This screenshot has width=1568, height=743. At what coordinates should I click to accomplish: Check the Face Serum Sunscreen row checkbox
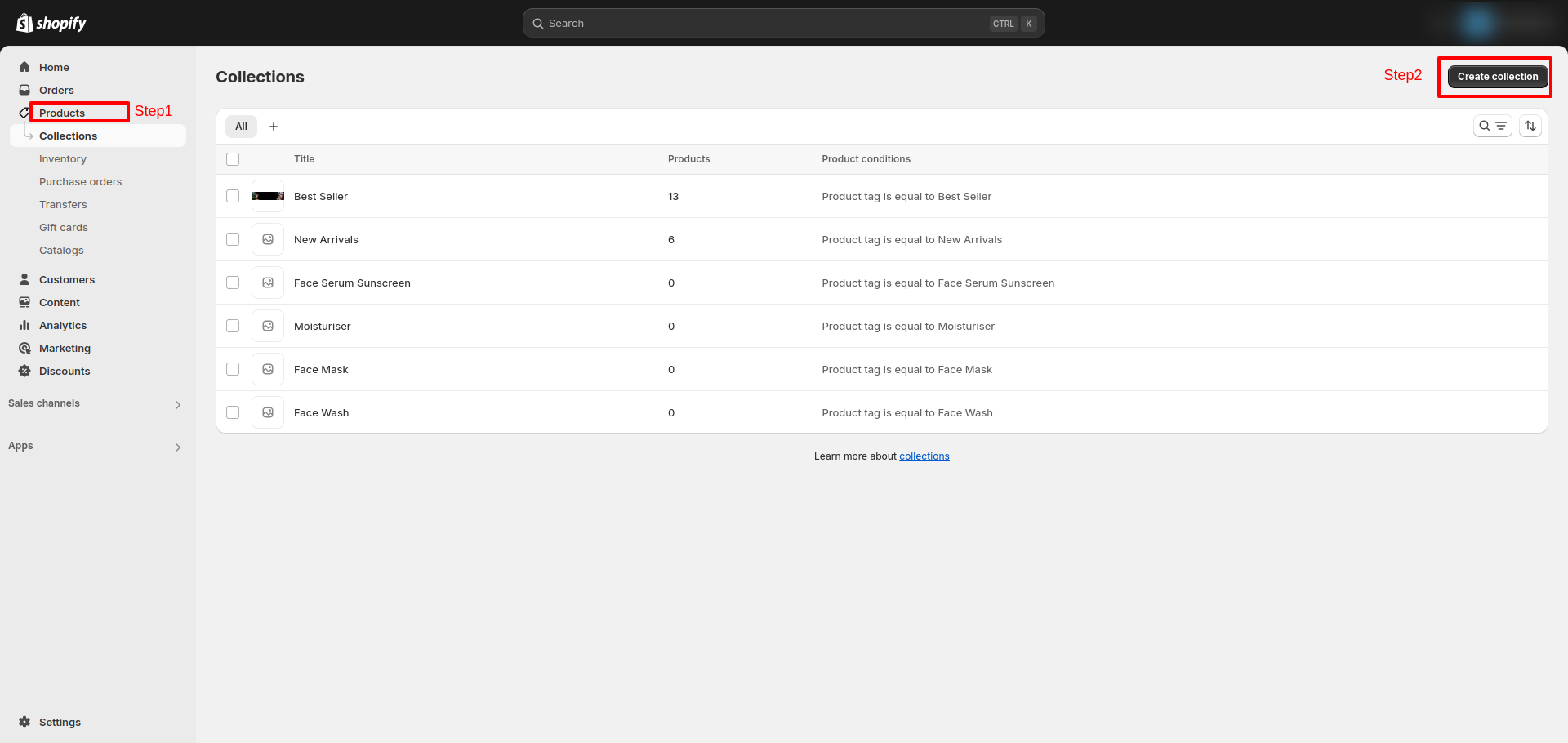(x=233, y=283)
